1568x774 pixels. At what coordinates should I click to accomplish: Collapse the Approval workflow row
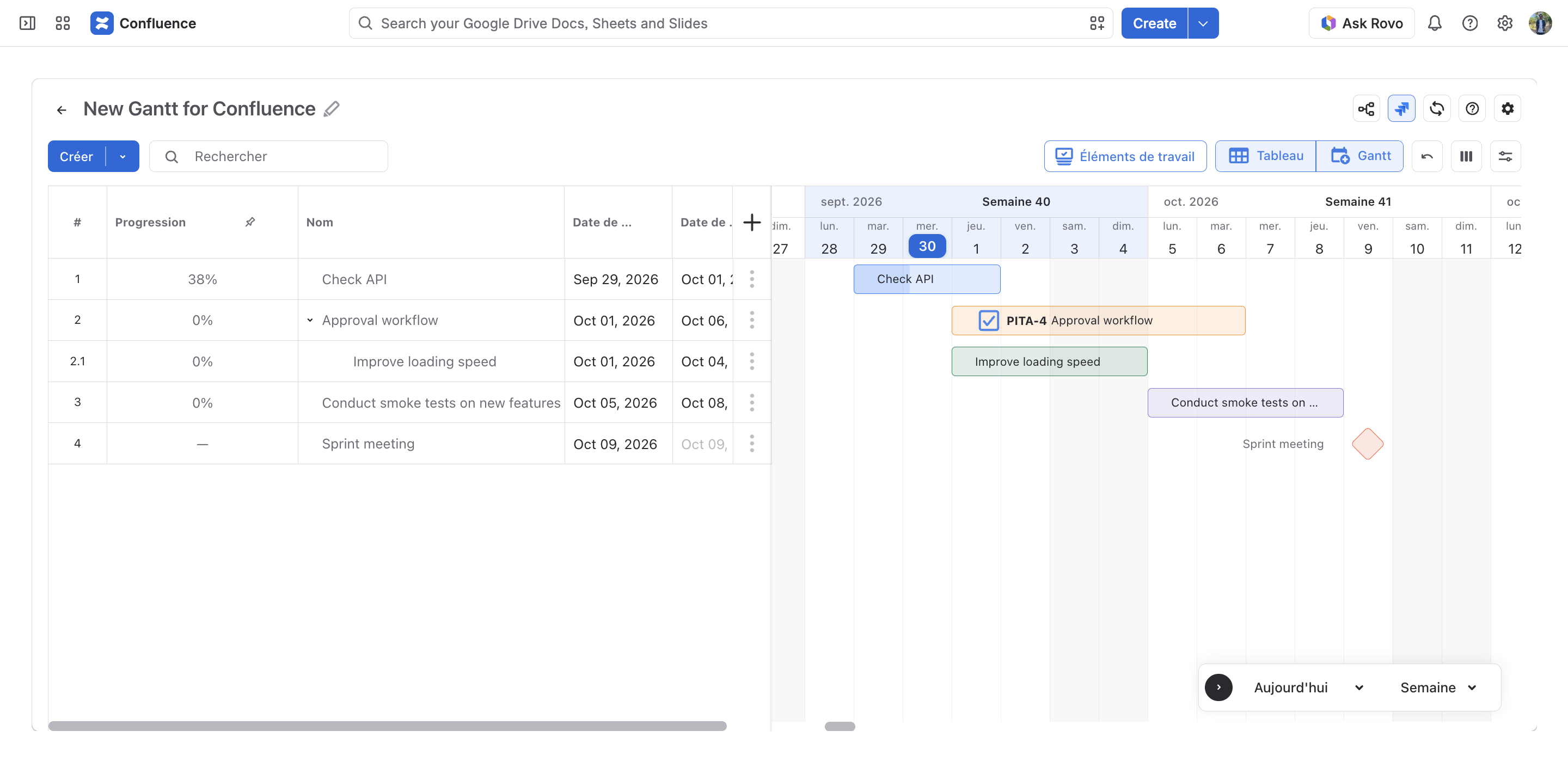point(310,321)
